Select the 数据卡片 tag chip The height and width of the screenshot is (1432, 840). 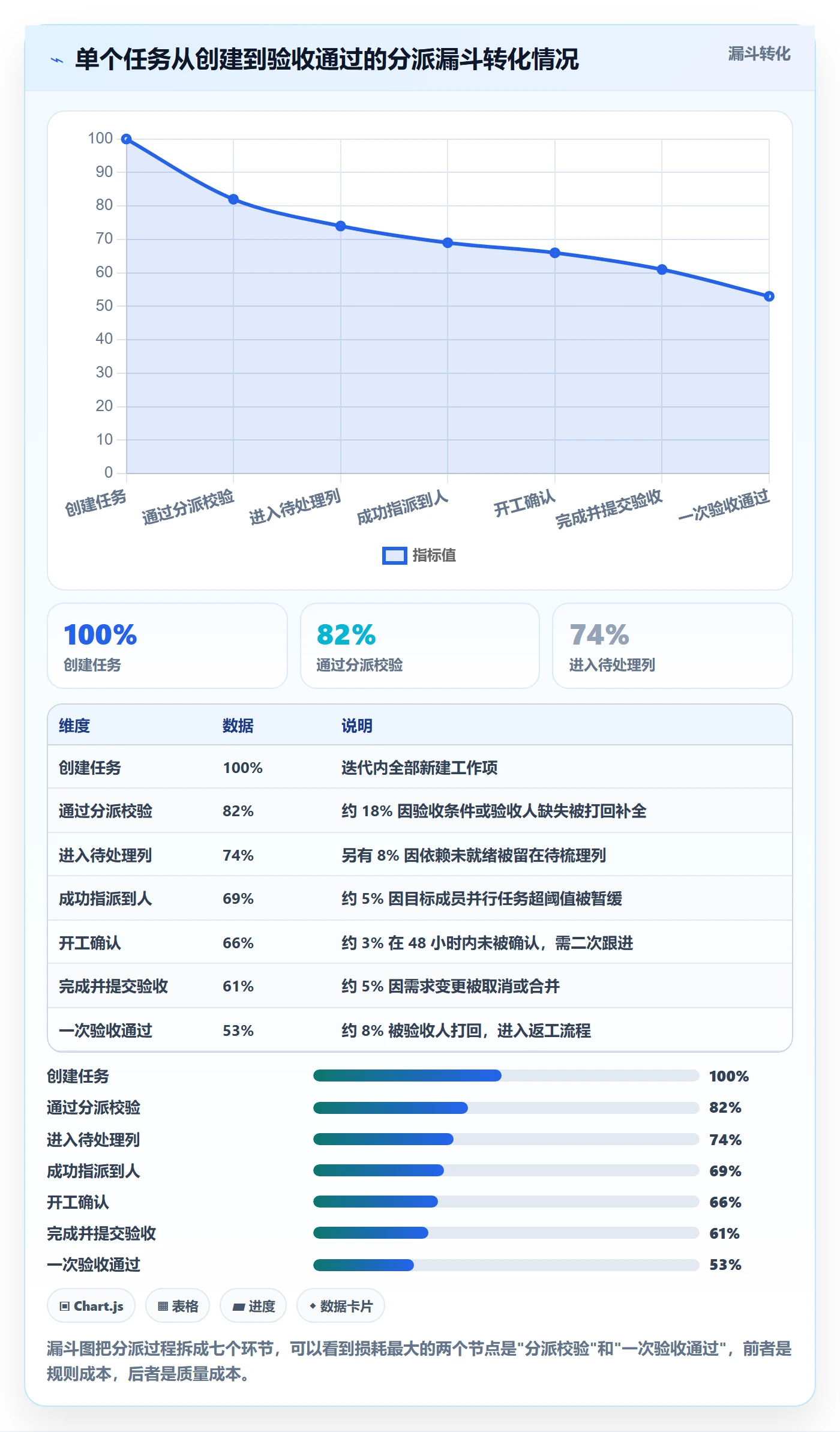pos(341,1306)
